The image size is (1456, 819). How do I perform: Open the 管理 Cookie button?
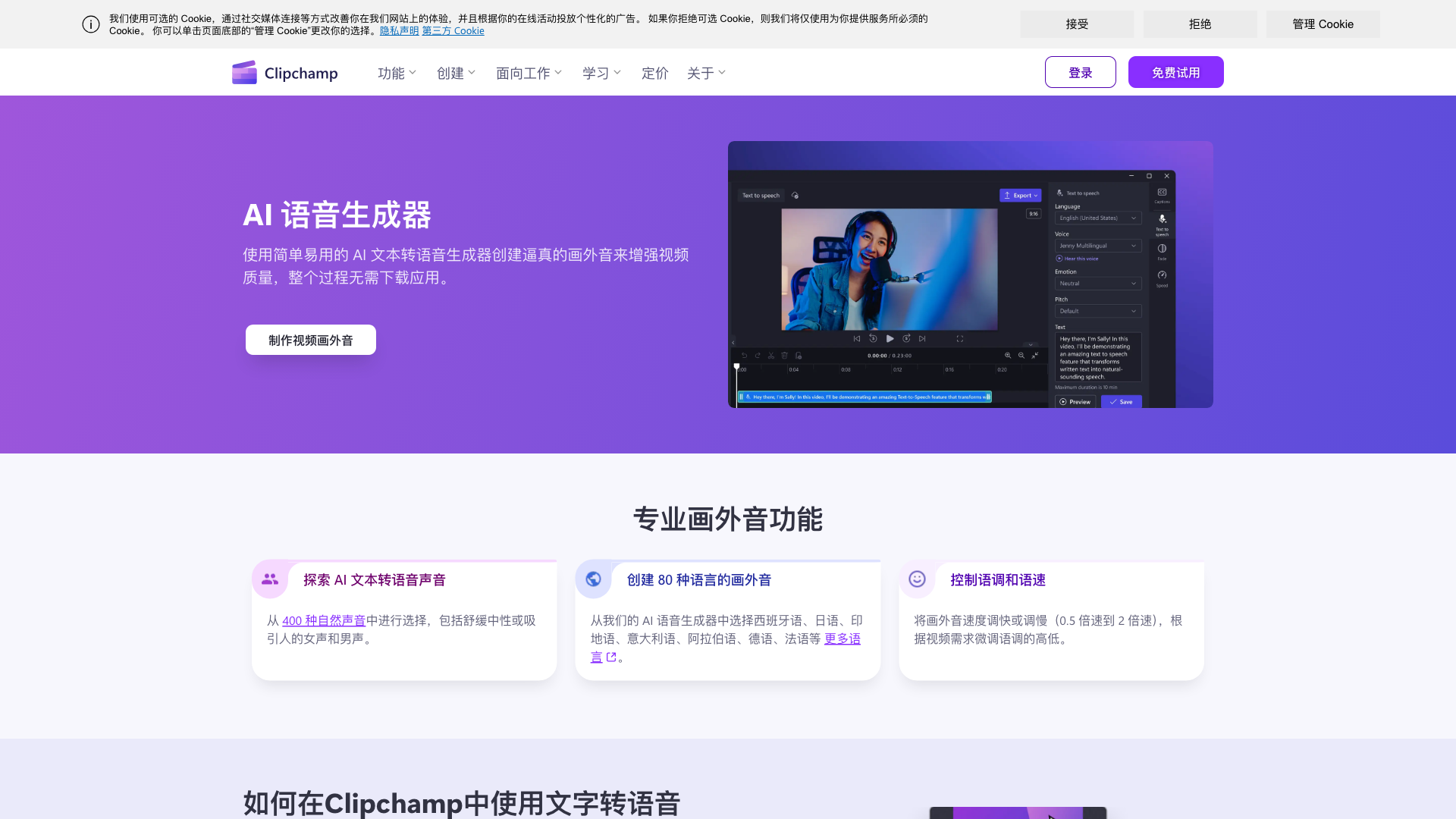1323,24
